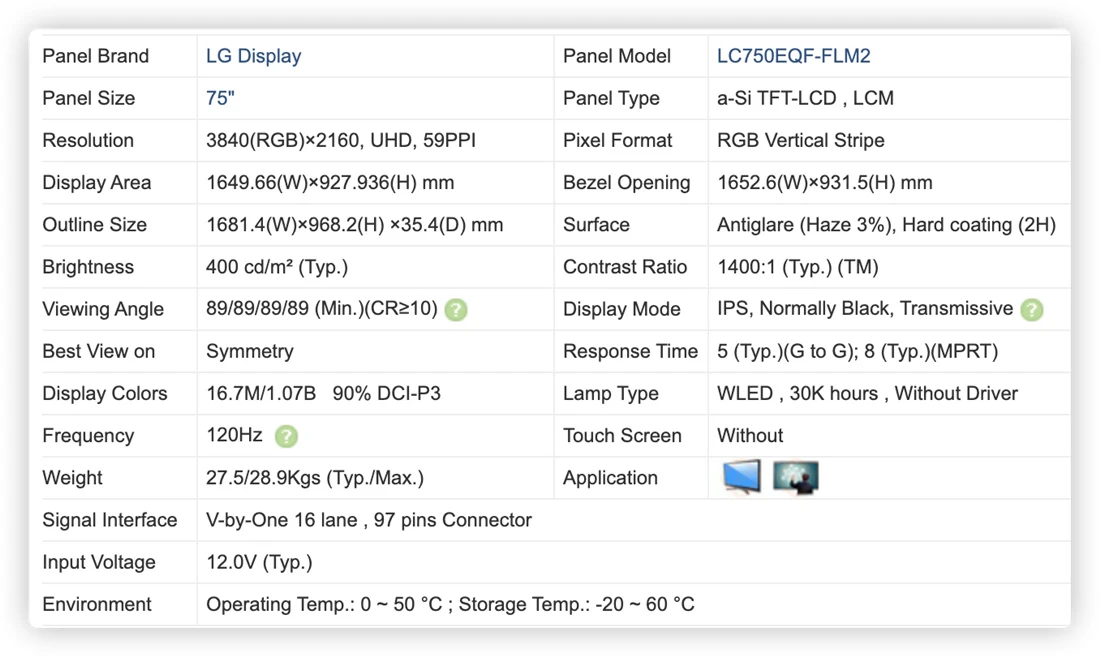Select the Input Voltage 12.0V cell
Image resolution: width=1100 pixels, height=657 pixels.
(x=259, y=562)
